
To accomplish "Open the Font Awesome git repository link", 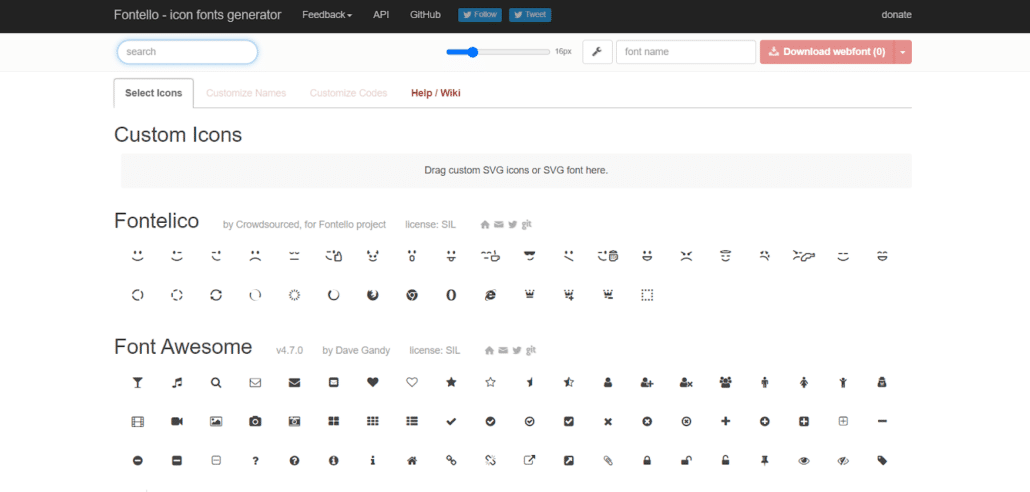I will click(531, 350).
